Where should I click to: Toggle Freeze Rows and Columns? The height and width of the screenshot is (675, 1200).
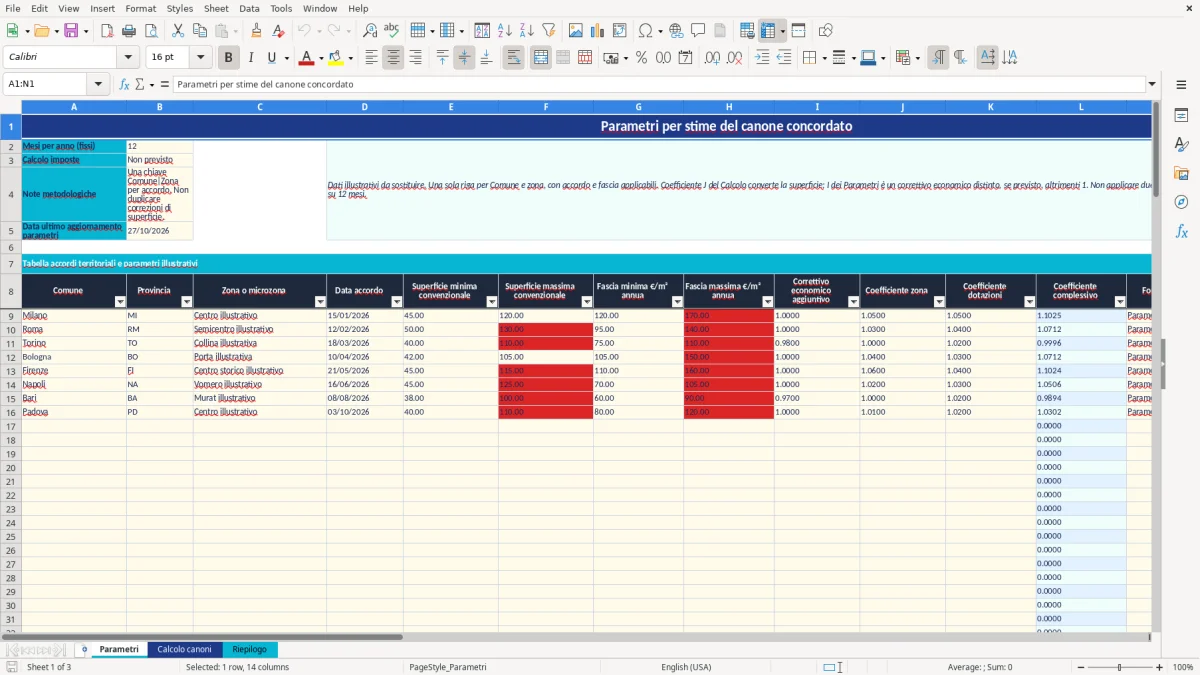767,31
